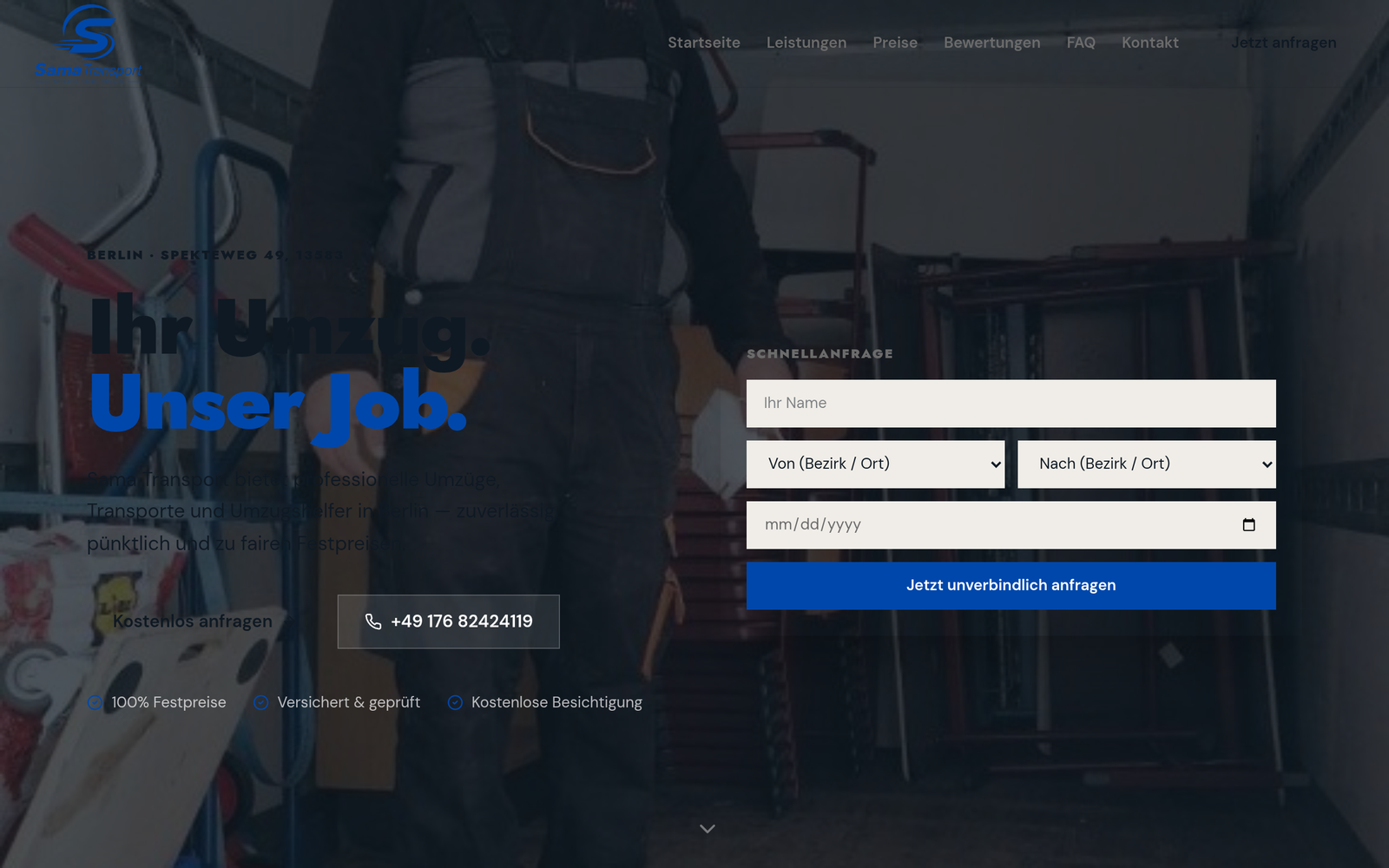Click the Kostenlose Besichtigung text
Screen dimensions: 1389x868
tap(556, 702)
